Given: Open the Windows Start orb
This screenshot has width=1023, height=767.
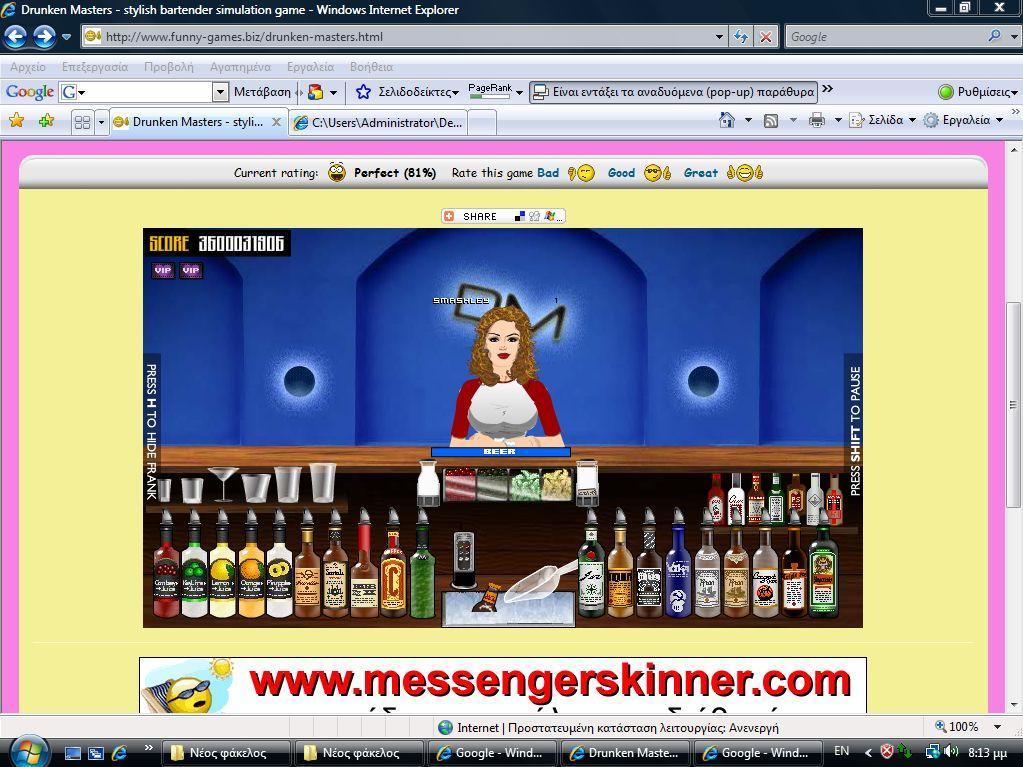Looking at the screenshot, I should (x=29, y=751).
